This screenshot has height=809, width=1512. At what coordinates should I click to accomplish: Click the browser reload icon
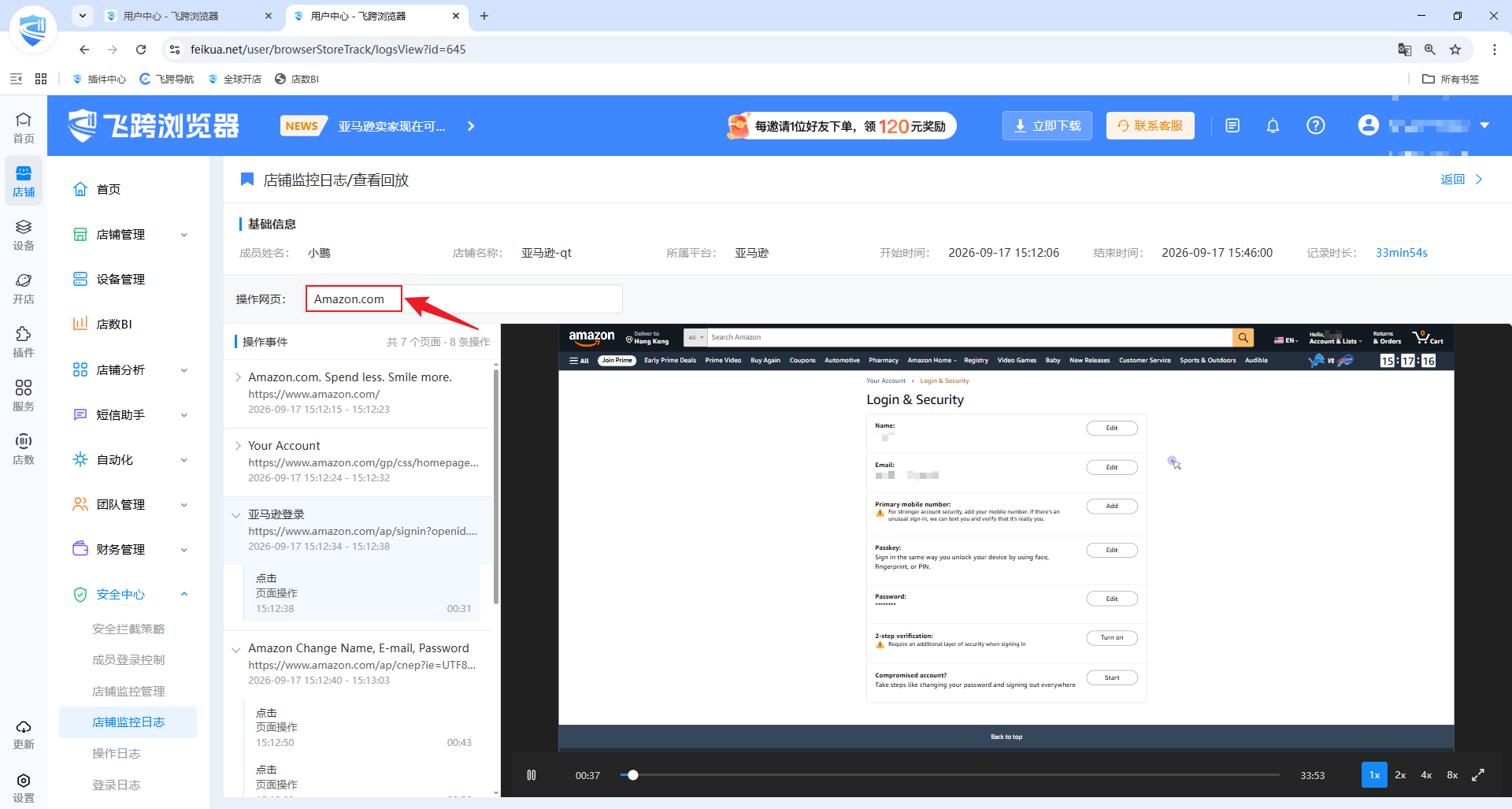pyautogui.click(x=141, y=50)
